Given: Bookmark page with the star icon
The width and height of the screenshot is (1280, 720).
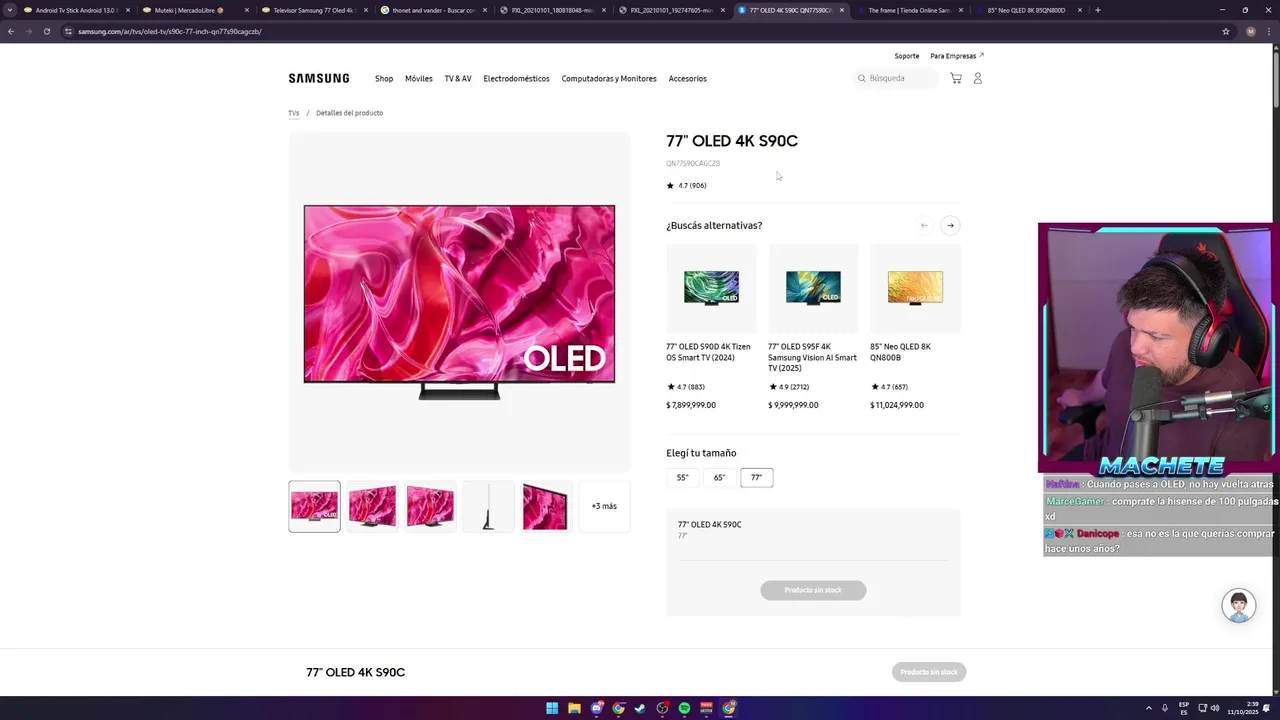Looking at the screenshot, I should point(1226,31).
